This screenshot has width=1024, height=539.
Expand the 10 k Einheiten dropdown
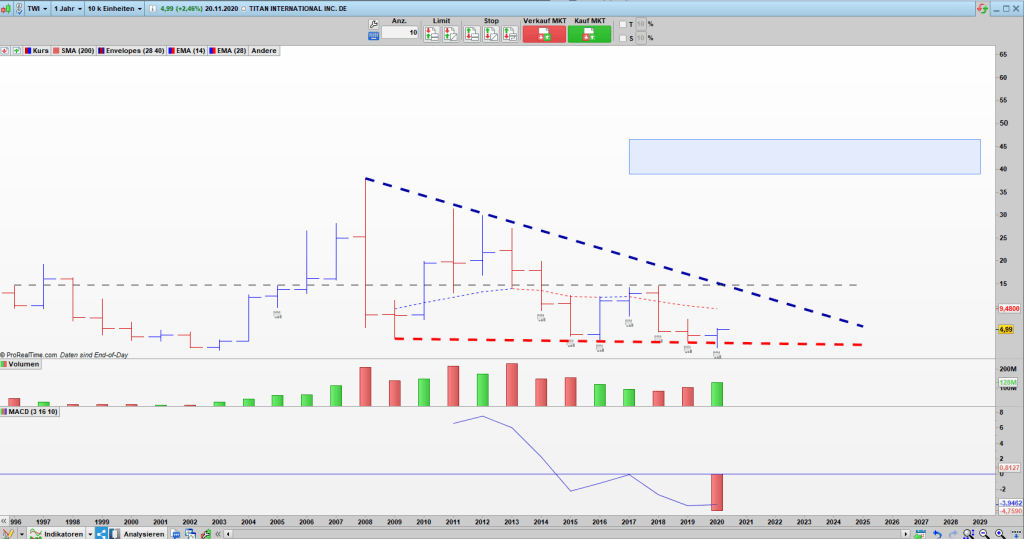(113, 8)
